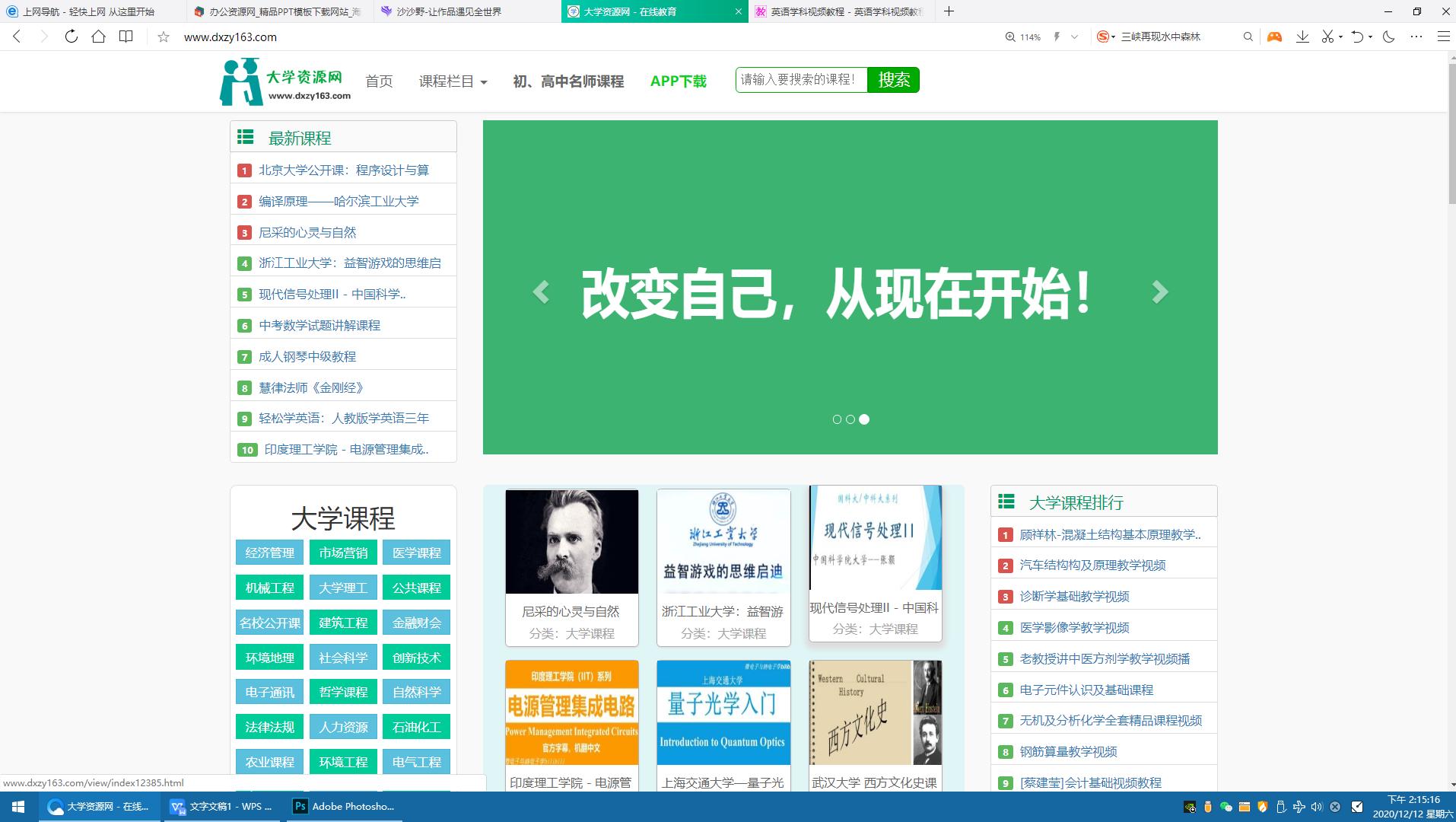The width and height of the screenshot is (1456, 822).
Task: Open the game center controller icon
Action: (x=1273, y=37)
